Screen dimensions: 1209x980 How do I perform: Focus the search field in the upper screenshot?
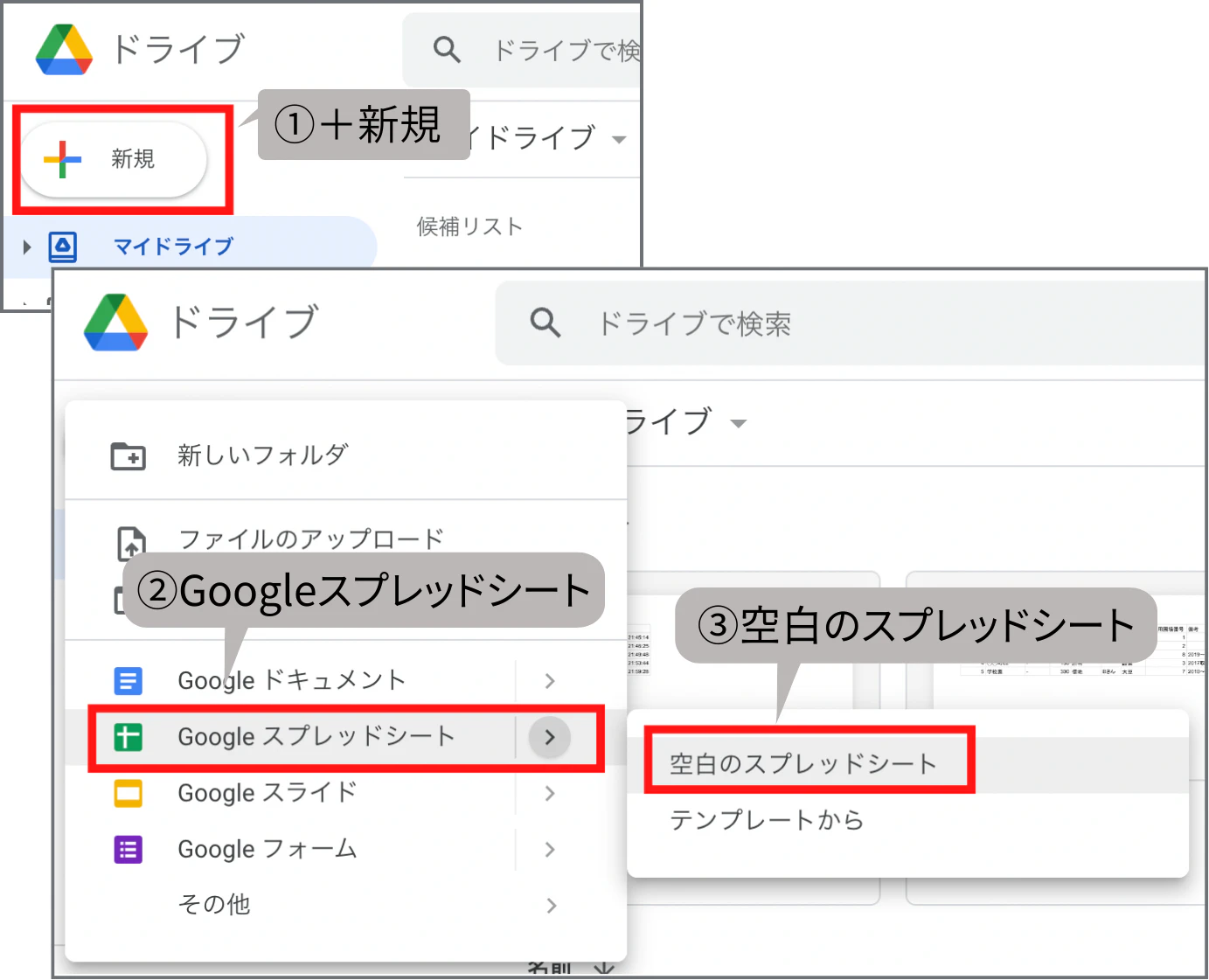pyautogui.click(x=522, y=50)
